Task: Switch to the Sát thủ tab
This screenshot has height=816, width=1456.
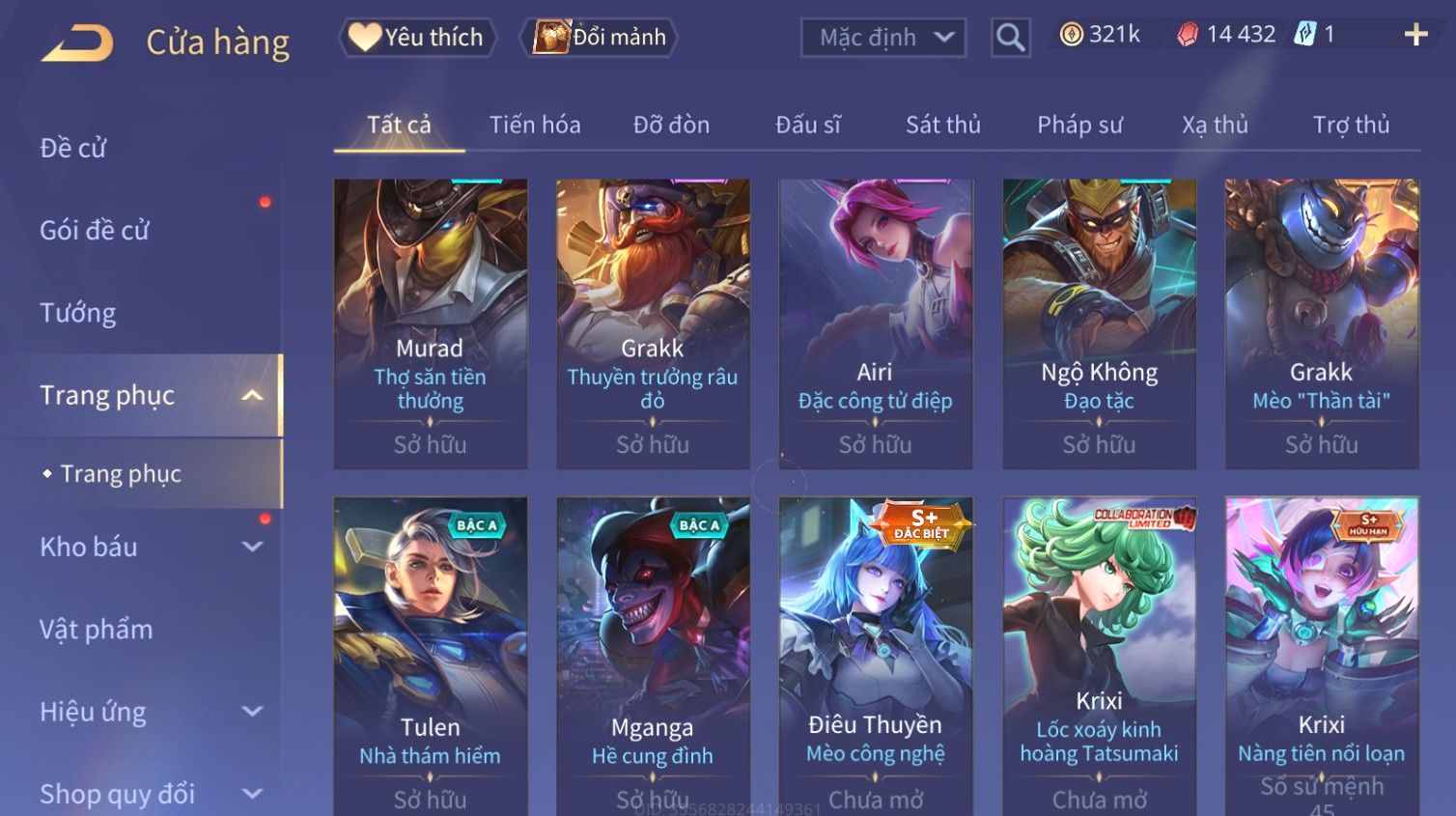Action: coord(942,125)
